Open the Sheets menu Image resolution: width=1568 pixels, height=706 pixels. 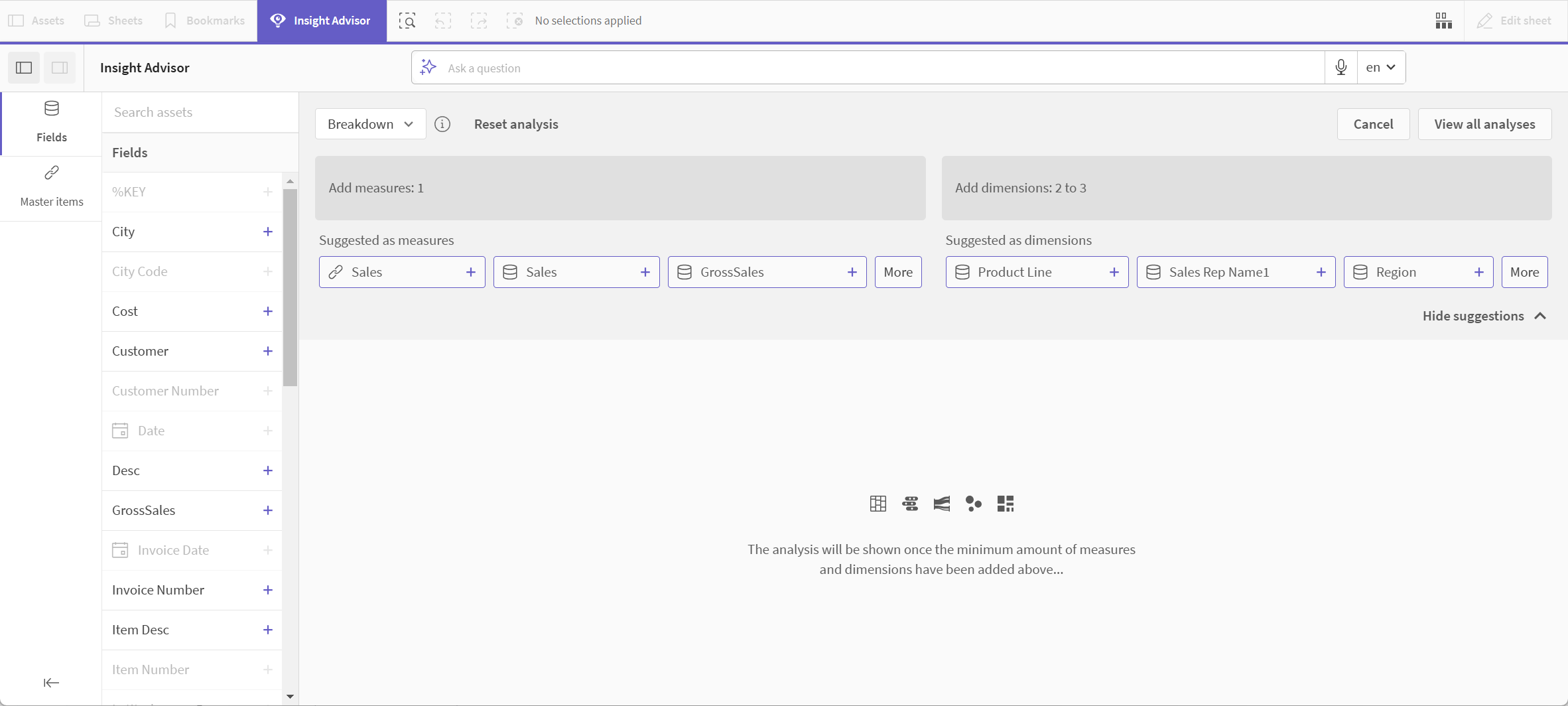coord(113,21)
